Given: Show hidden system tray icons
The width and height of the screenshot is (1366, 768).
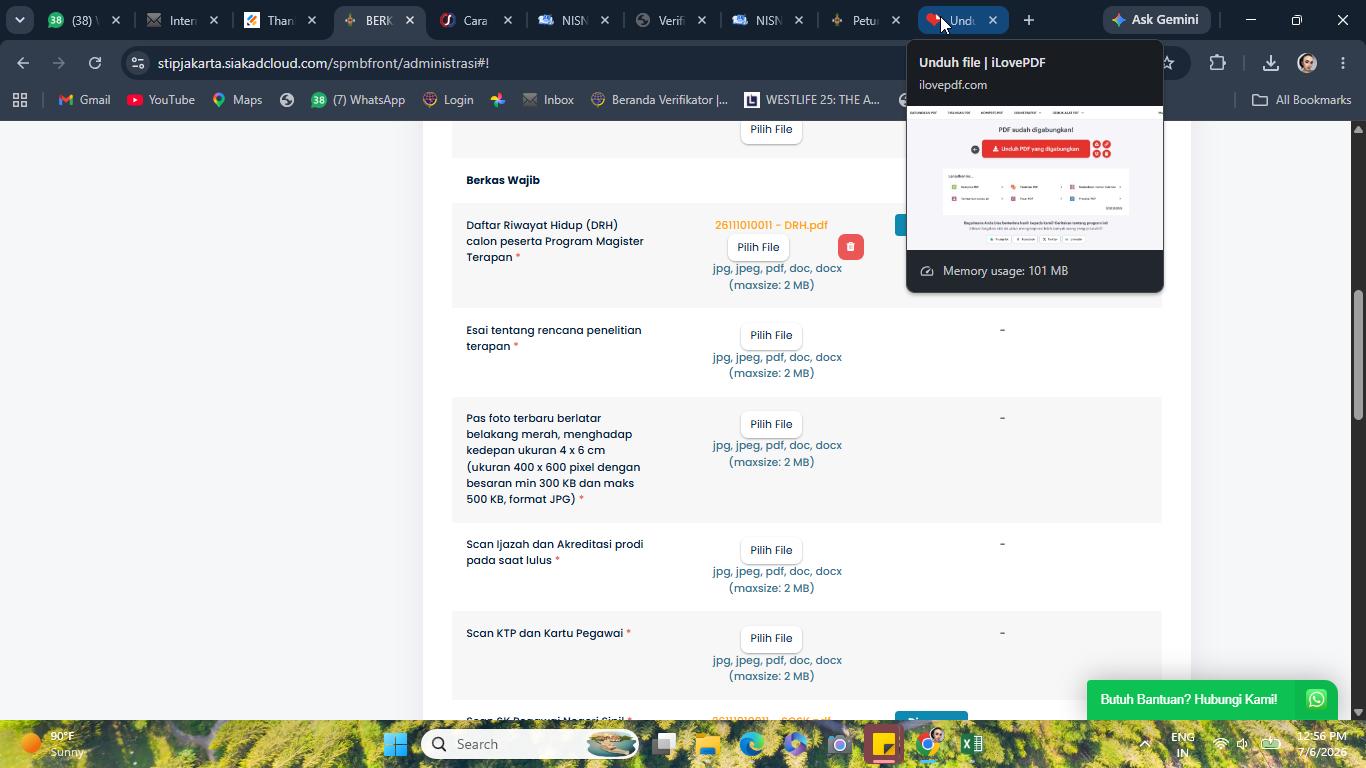Looking at the screenshot, I should [x=1145, y=744].
